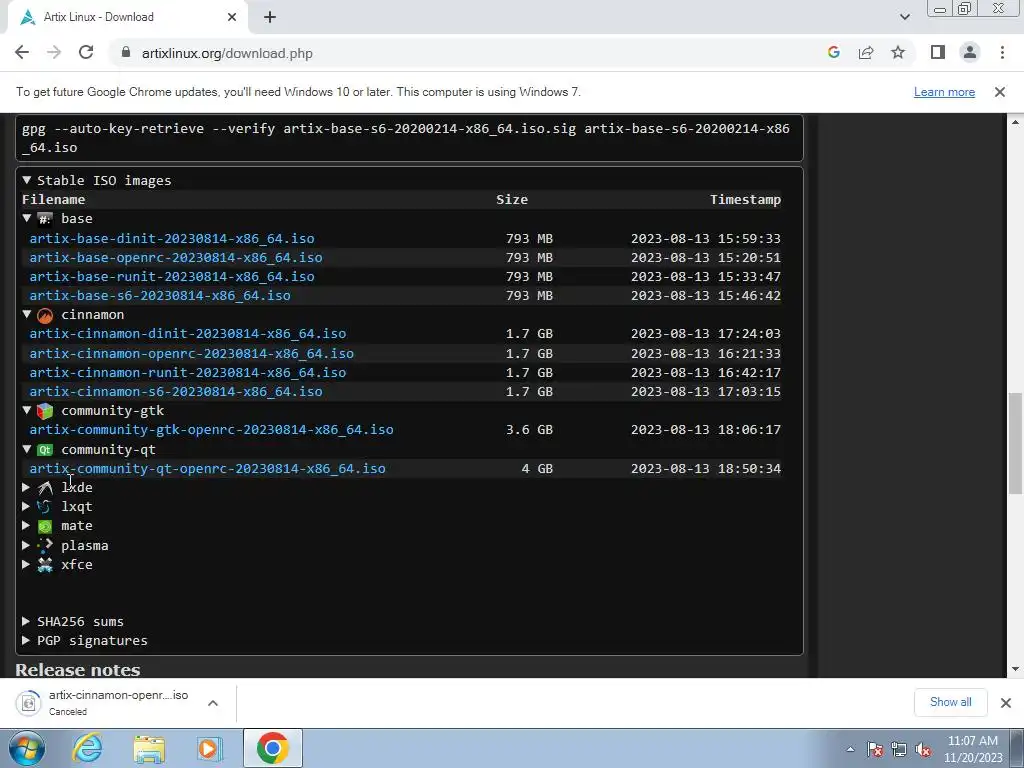Download artix-community-qt-openrc ISO

click(208, 468)
